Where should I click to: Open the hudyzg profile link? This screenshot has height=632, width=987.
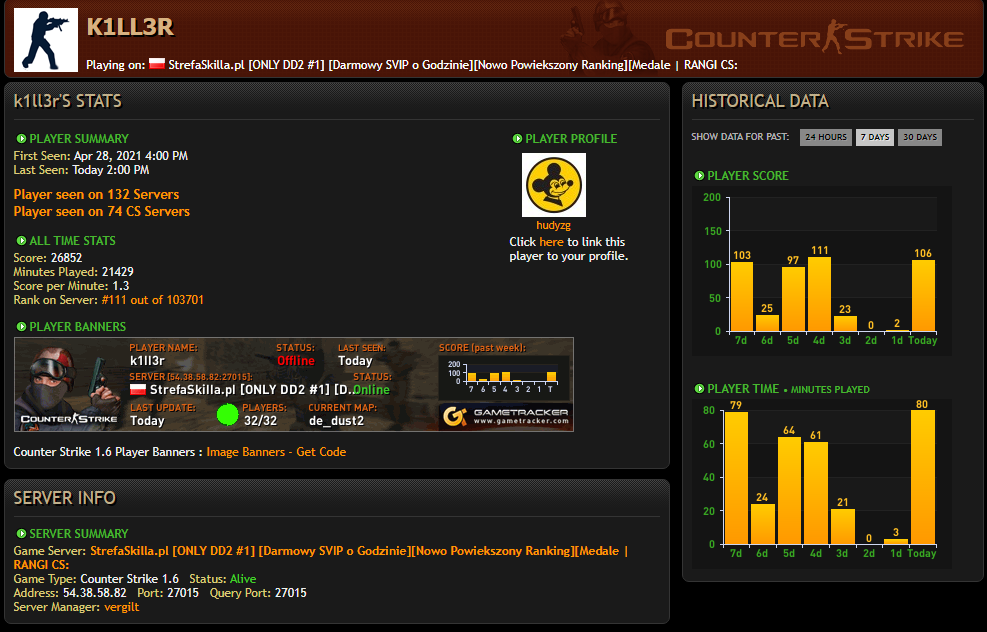pyautogui.click(x=553, y=225)
